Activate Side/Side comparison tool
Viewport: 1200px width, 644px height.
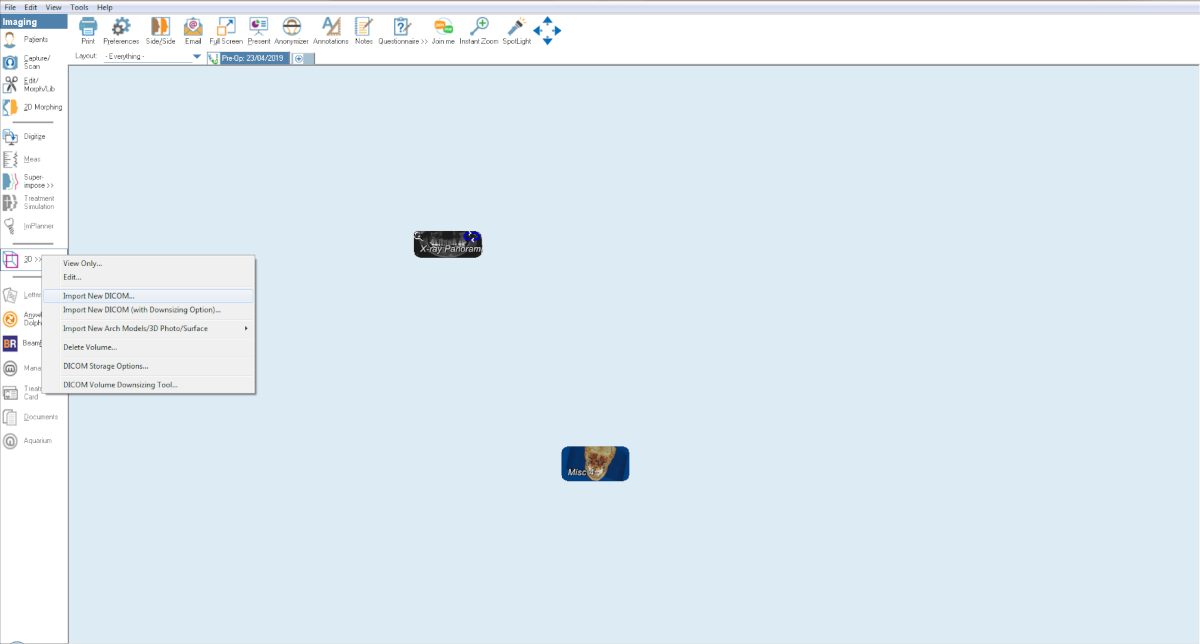[x=160, y=27]
